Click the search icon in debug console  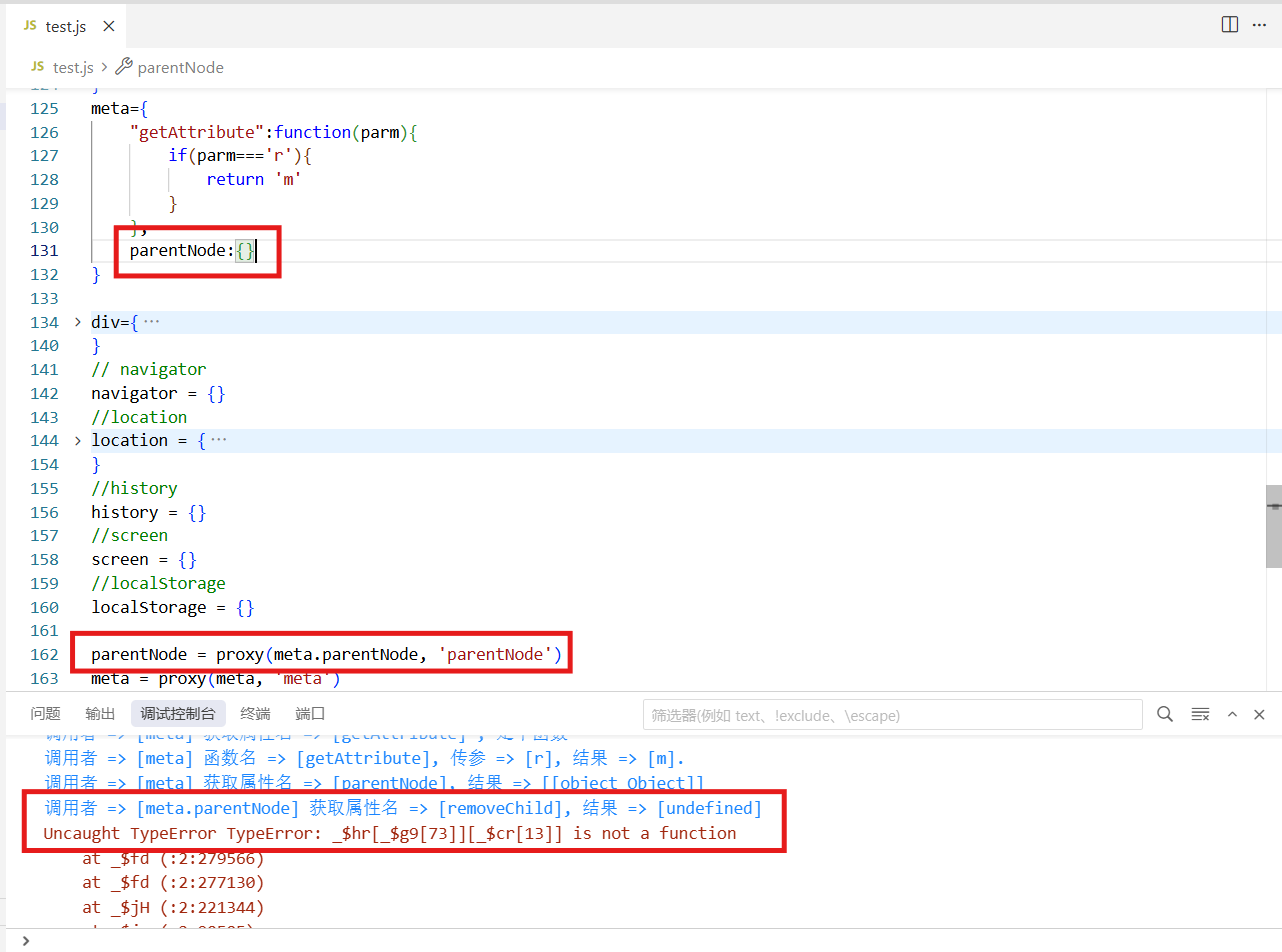1165,714
